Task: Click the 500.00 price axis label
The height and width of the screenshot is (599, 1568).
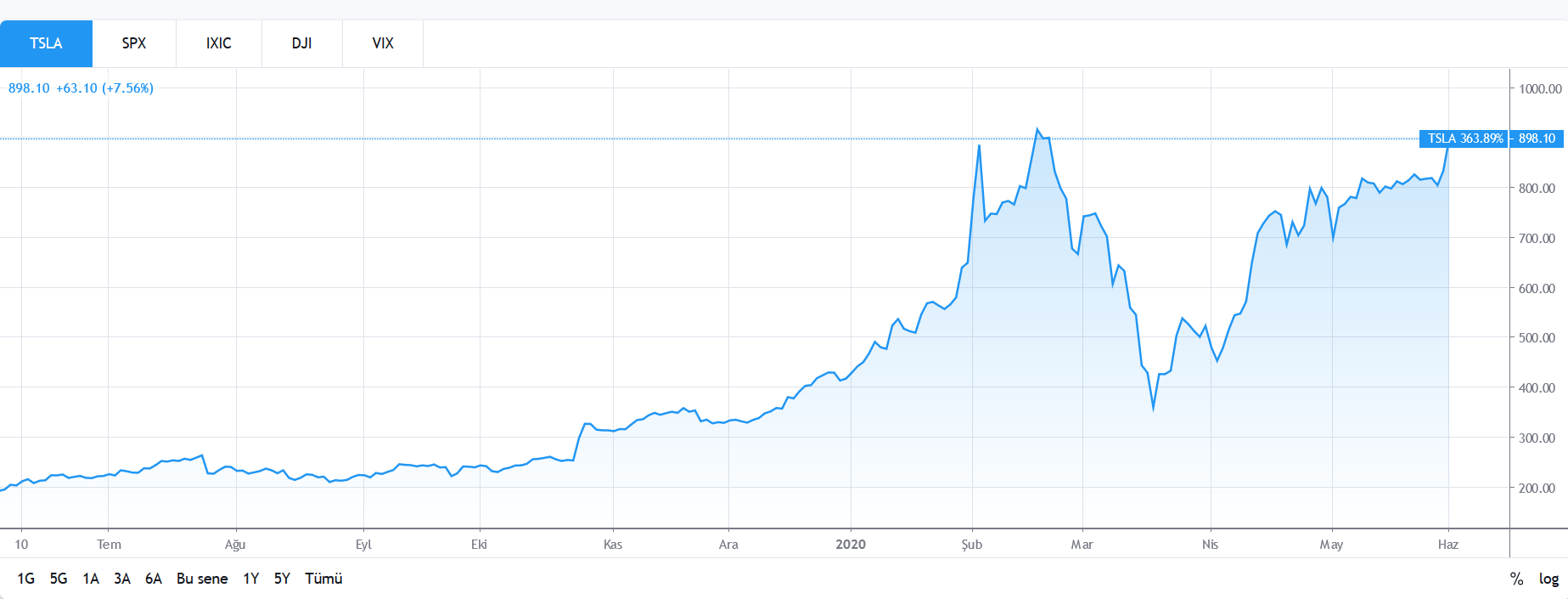Action: click(x=1537, y=338)
